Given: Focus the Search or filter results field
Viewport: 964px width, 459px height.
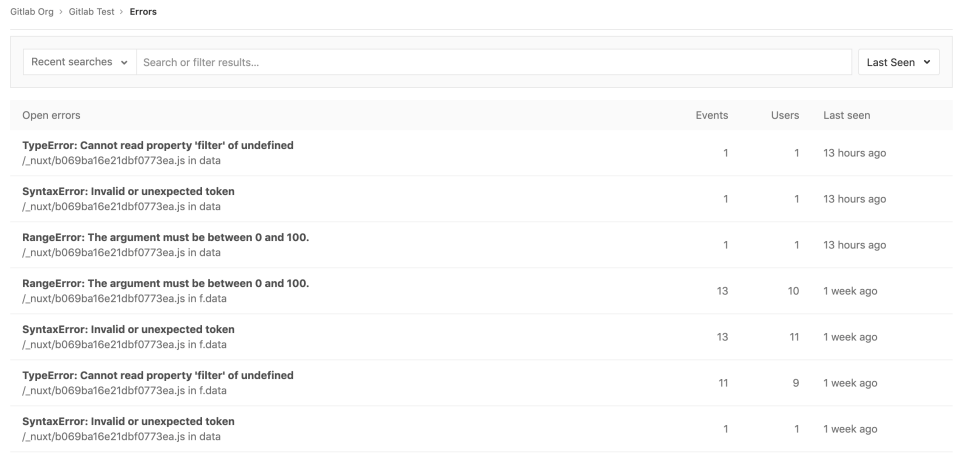Looking at the screenshot, I should pyautogui.click(x=495, y=62).
